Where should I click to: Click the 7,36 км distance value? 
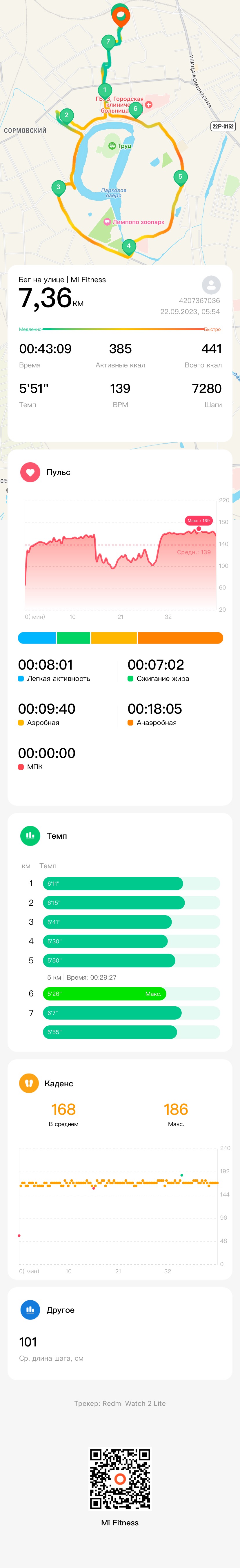(51, 298)
